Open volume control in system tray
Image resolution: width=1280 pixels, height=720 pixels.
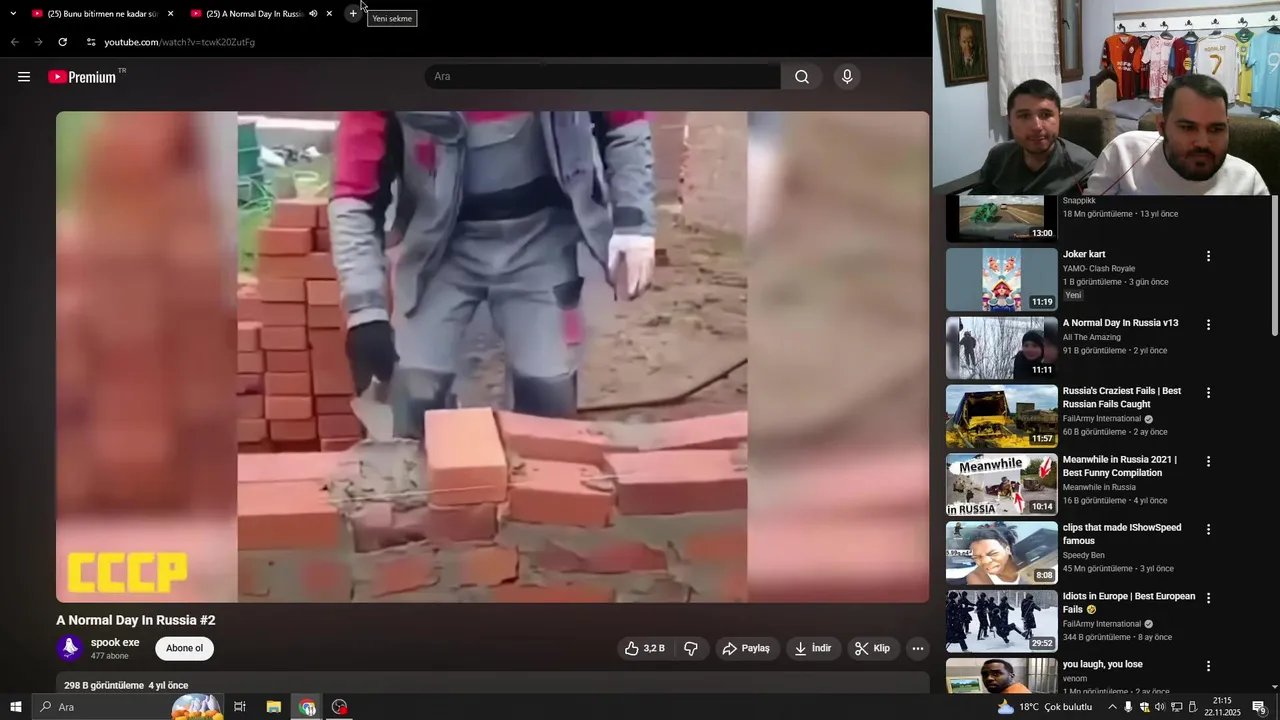(x=1160, y=707)
